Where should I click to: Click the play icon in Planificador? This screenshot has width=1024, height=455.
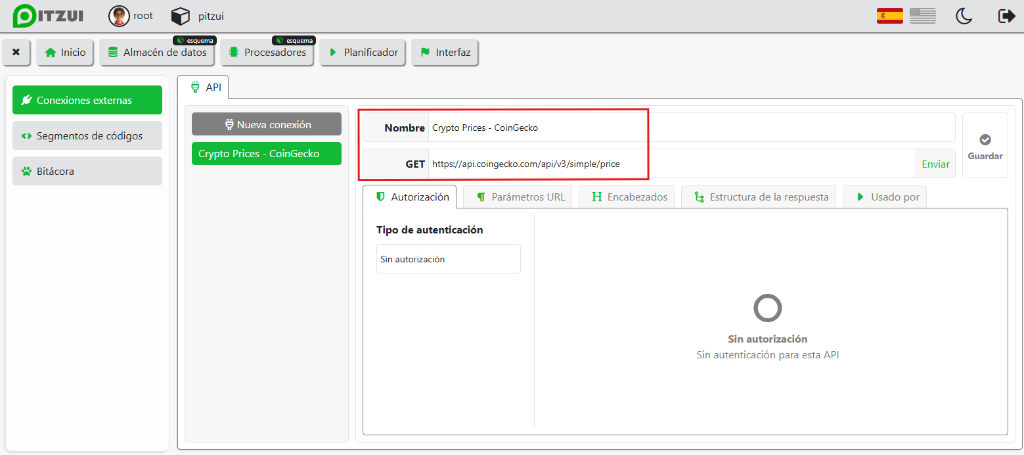pyautogui.click(x=333, y=53)
